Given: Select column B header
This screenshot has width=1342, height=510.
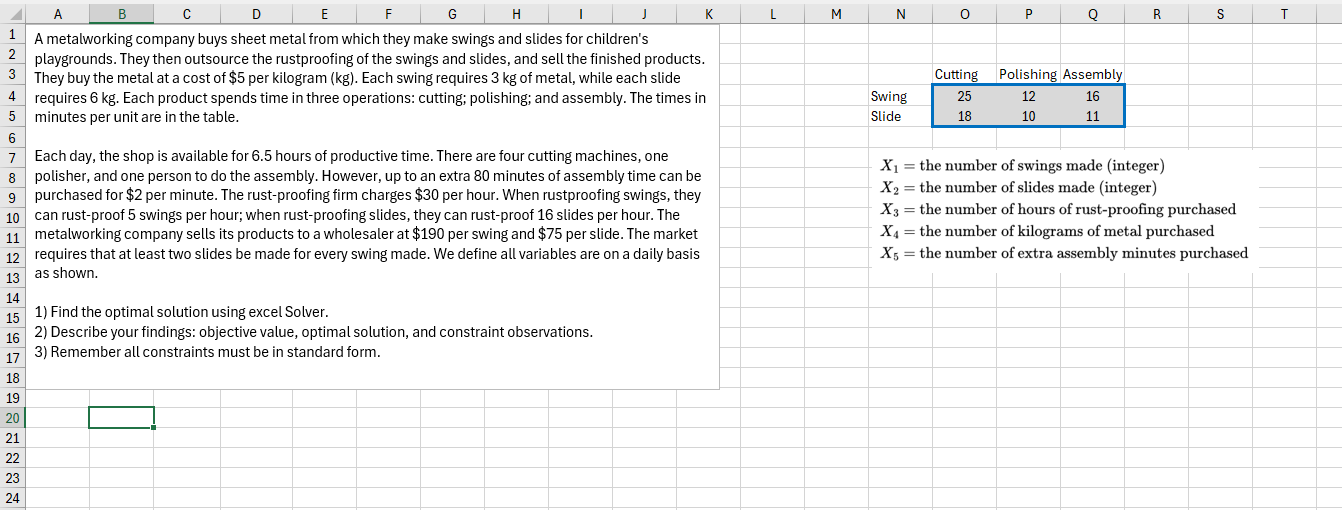Looking at the screenshot, I should coord(121,13).
